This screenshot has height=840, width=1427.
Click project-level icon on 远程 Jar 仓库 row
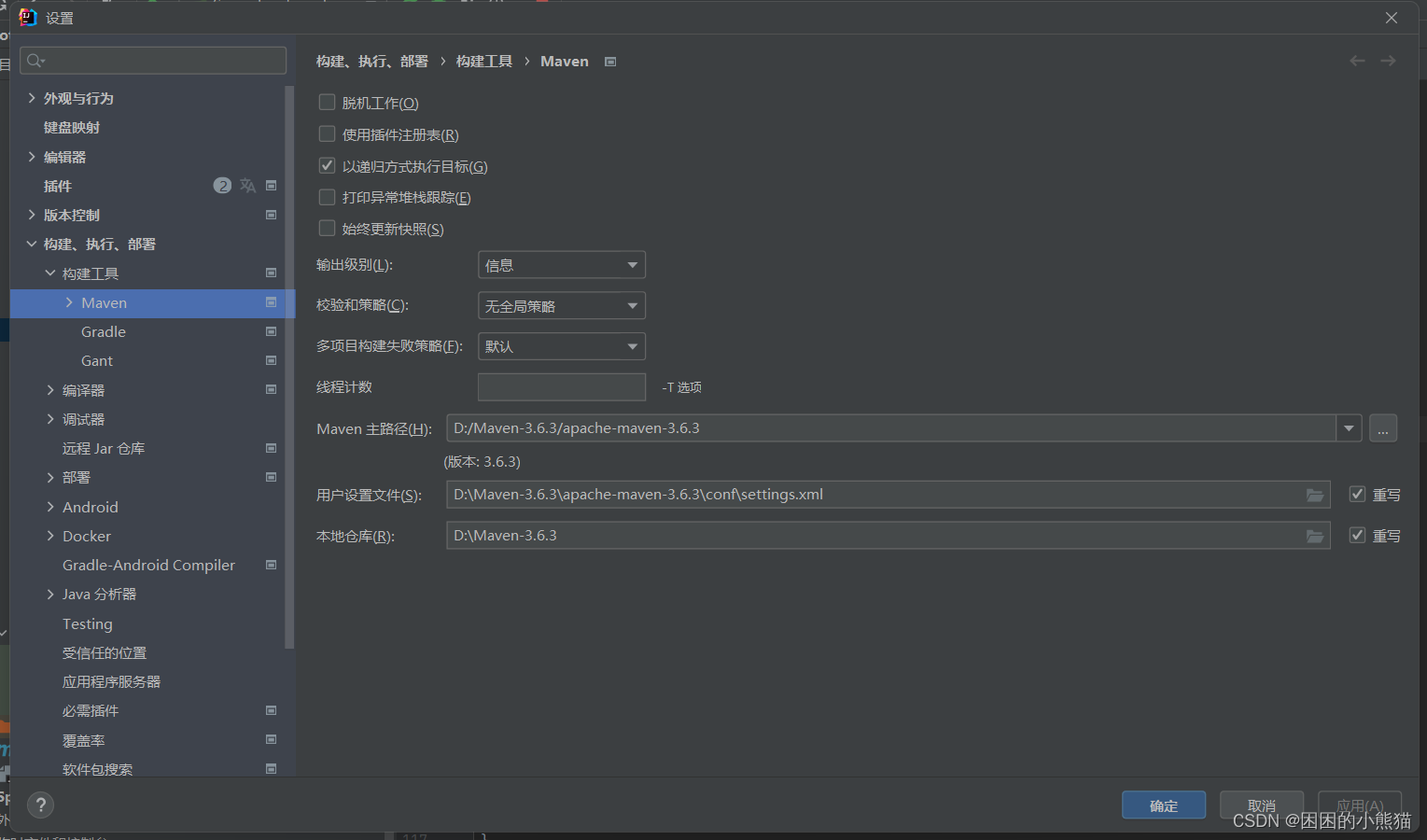click(272, 448)
